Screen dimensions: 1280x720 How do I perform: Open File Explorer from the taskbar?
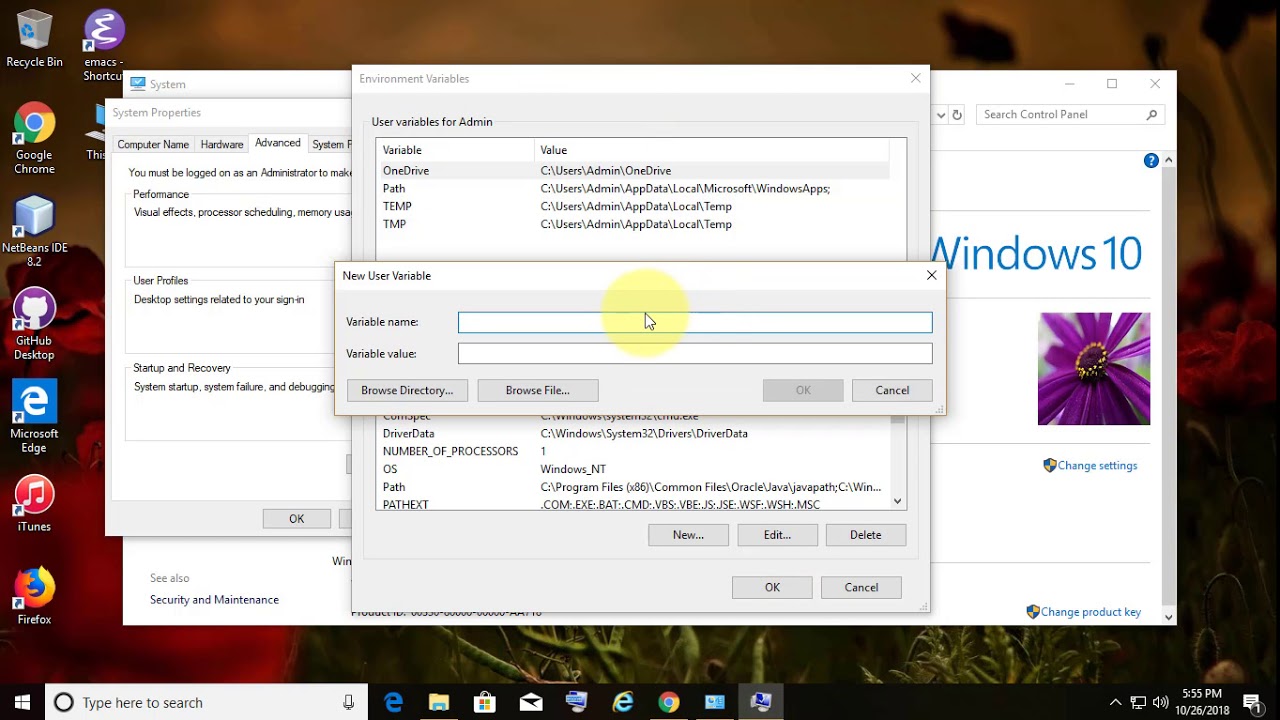[x=438, y=702]
